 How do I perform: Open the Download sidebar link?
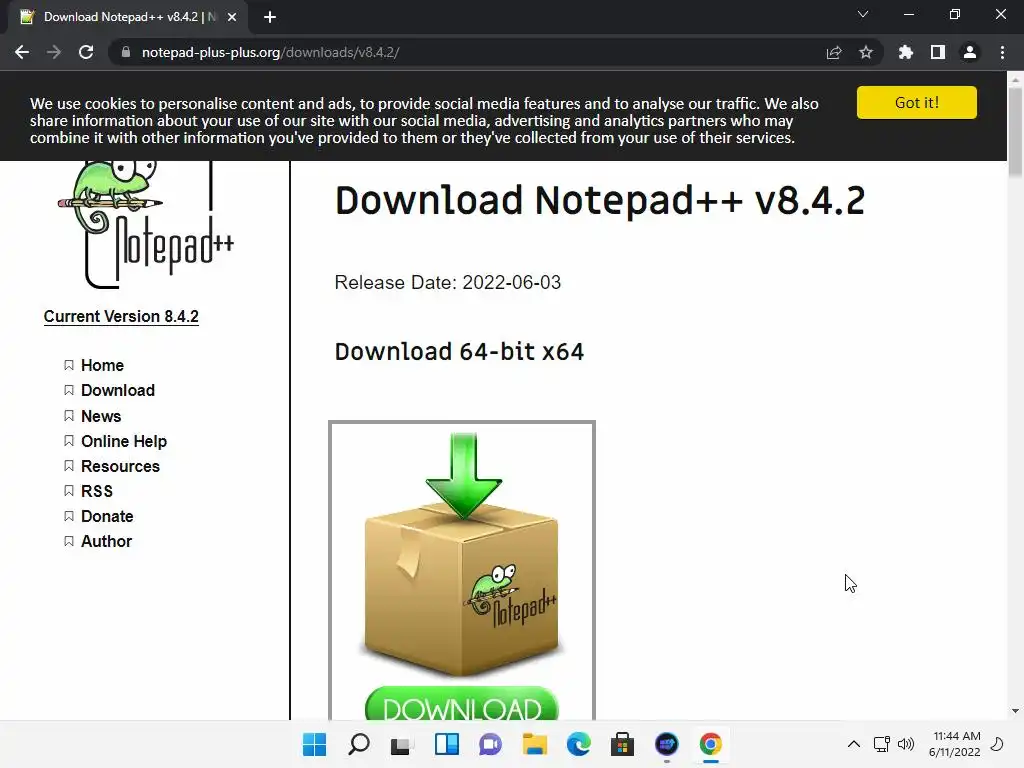pyautogui.click(x=118, y=391)
